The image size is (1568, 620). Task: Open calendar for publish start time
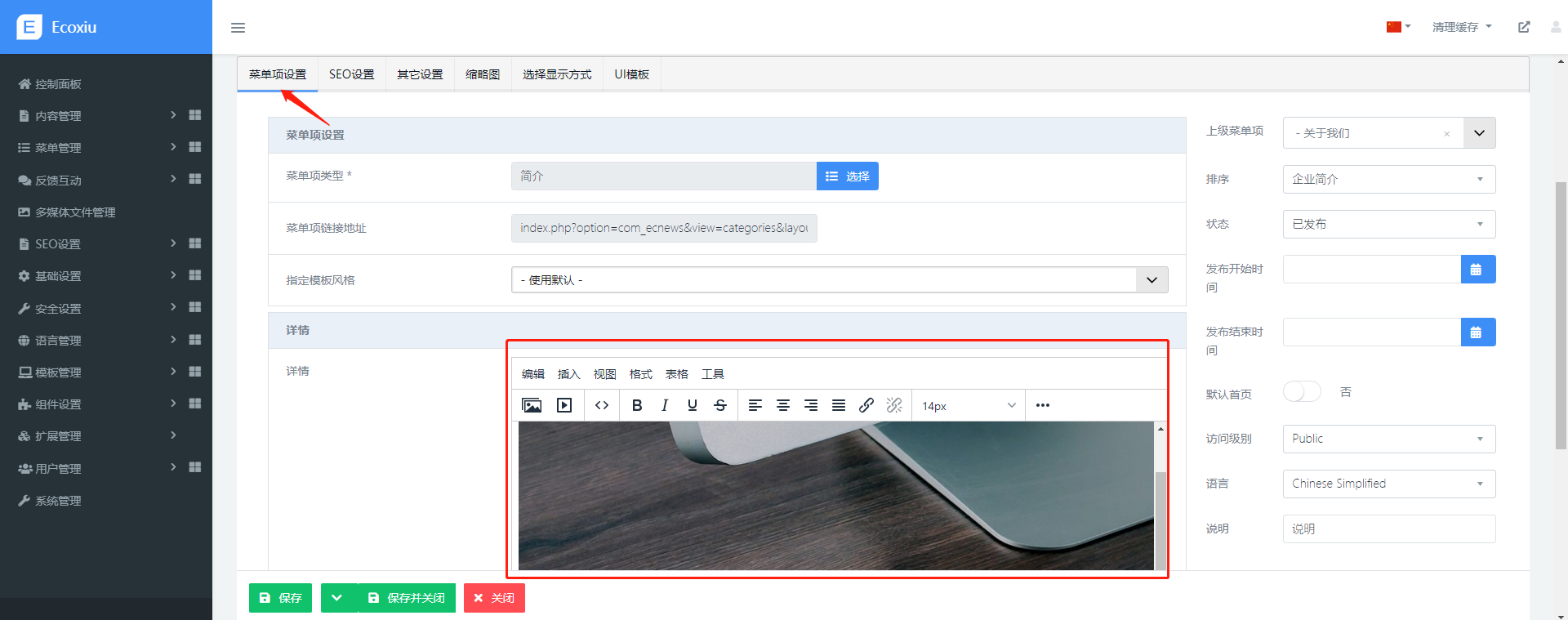pos(1477,270)
